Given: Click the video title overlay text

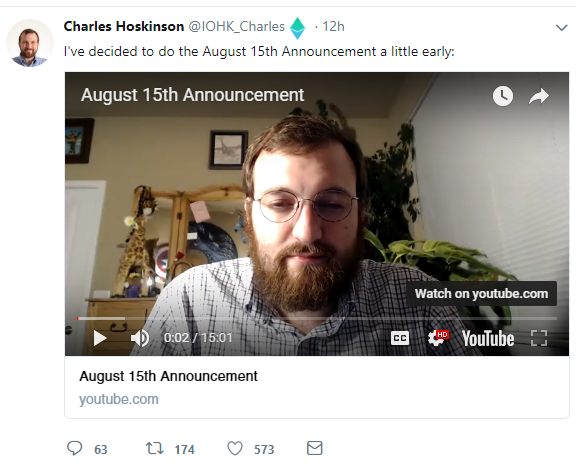Looking at the screenshot, I should pos(192,95).
